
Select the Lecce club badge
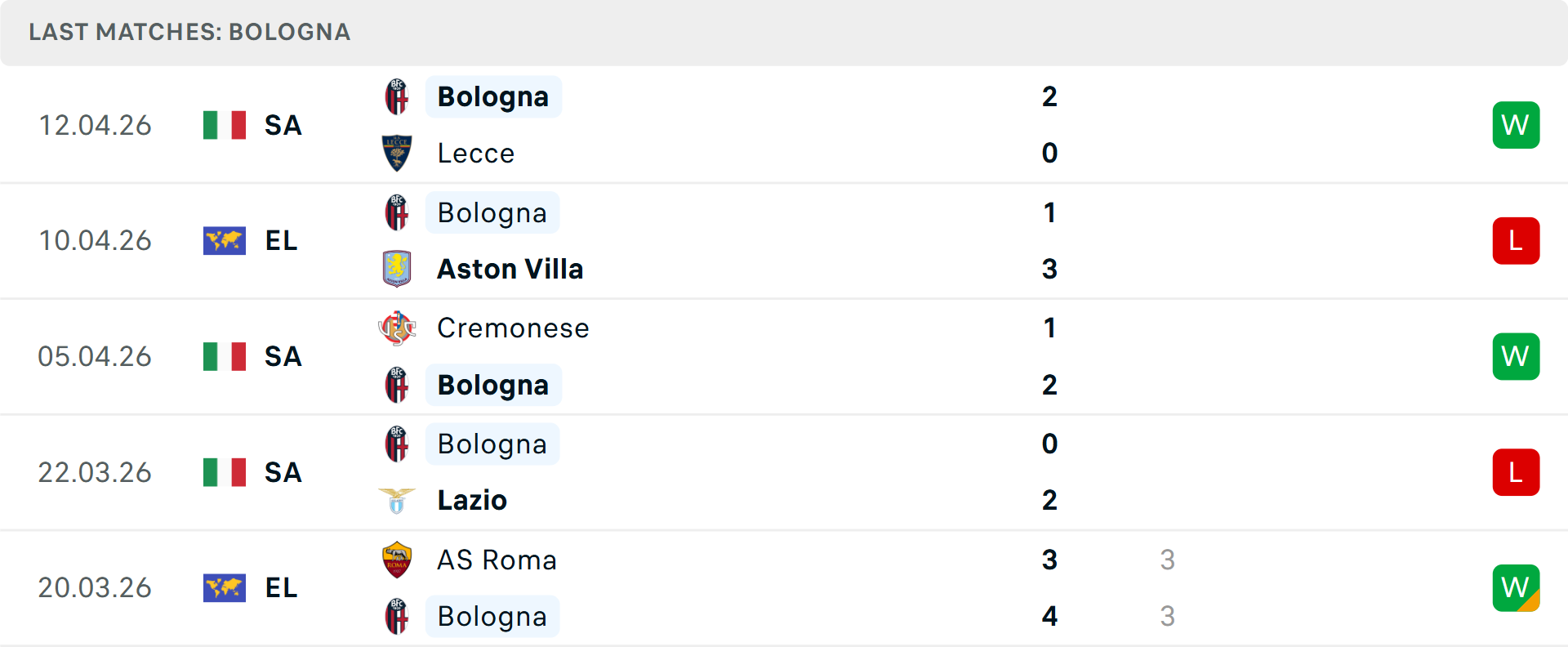[x=396, y=153]
